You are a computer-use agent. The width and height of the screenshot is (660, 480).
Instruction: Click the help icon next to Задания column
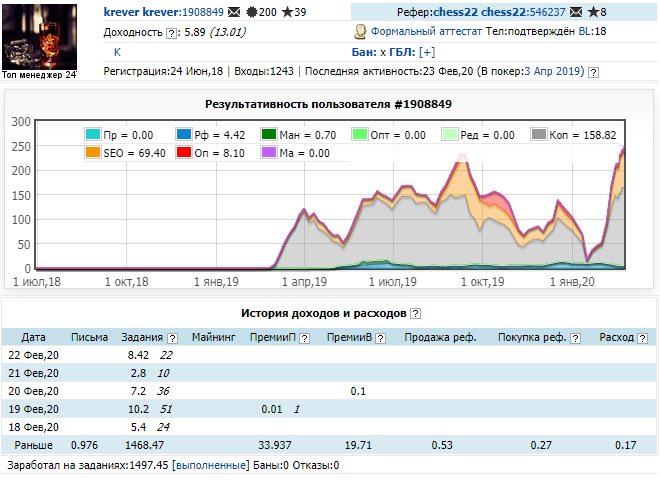pyautogui.click(x=172, y=338)
